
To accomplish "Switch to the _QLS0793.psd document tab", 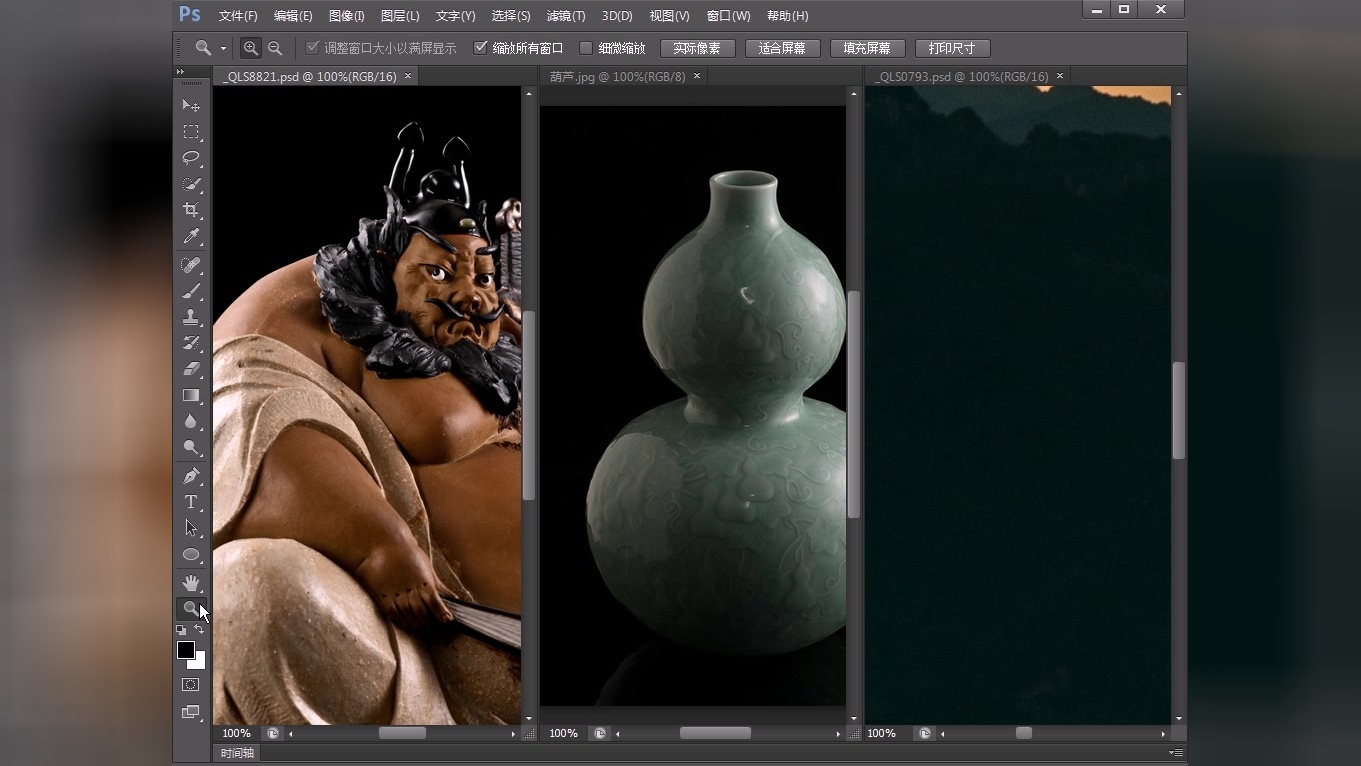I will tap(960, 76).
